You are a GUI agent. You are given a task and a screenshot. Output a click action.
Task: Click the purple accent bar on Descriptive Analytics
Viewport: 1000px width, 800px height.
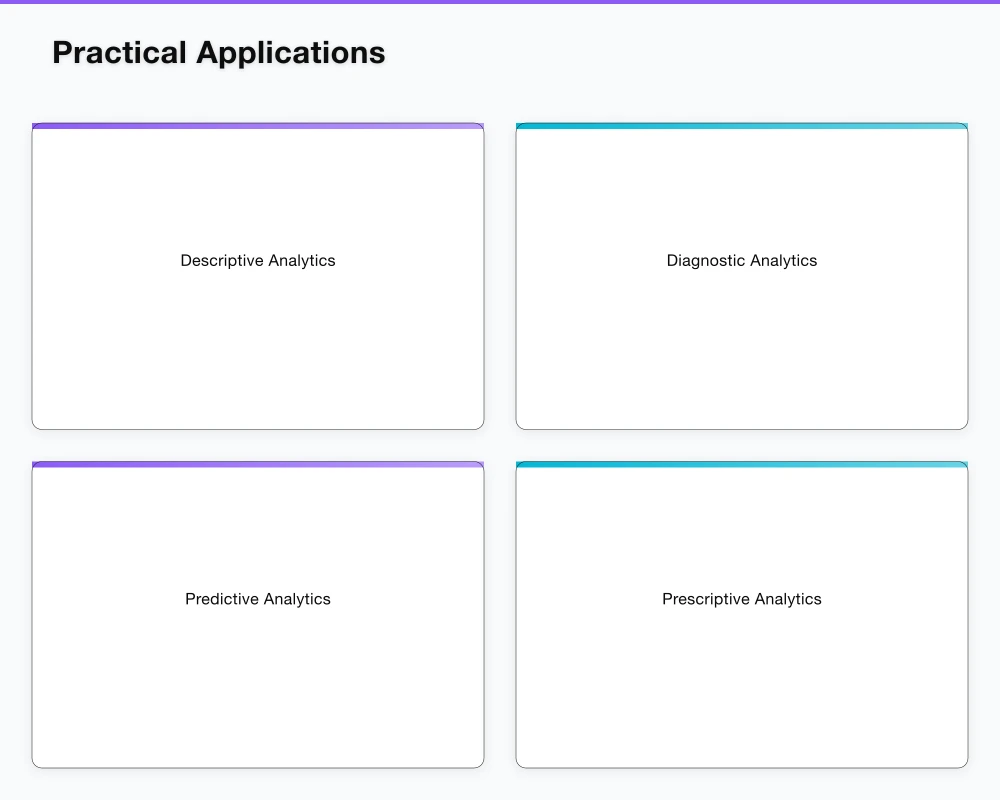258,125
